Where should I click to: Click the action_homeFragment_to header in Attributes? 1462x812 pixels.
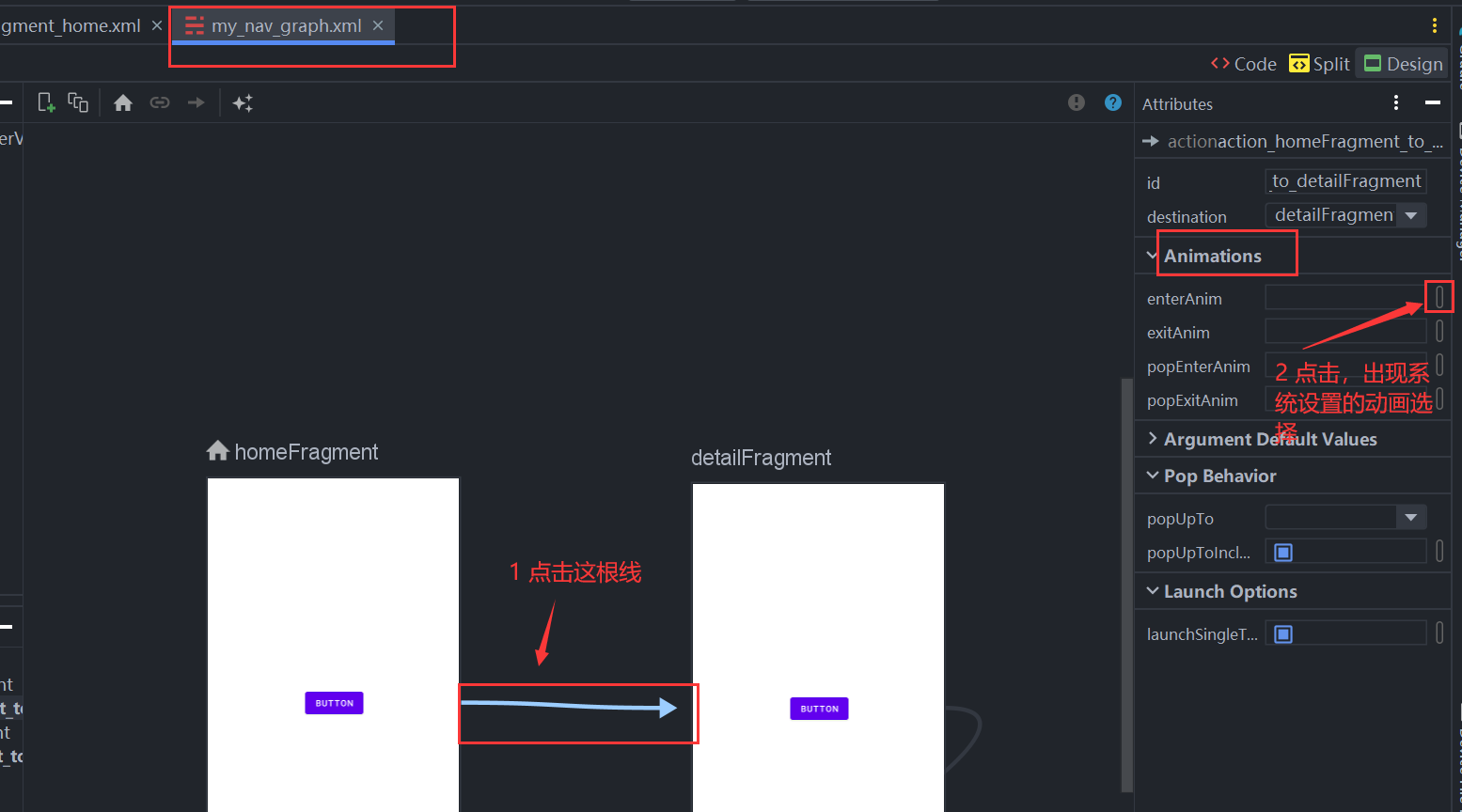click(1293, 141)
